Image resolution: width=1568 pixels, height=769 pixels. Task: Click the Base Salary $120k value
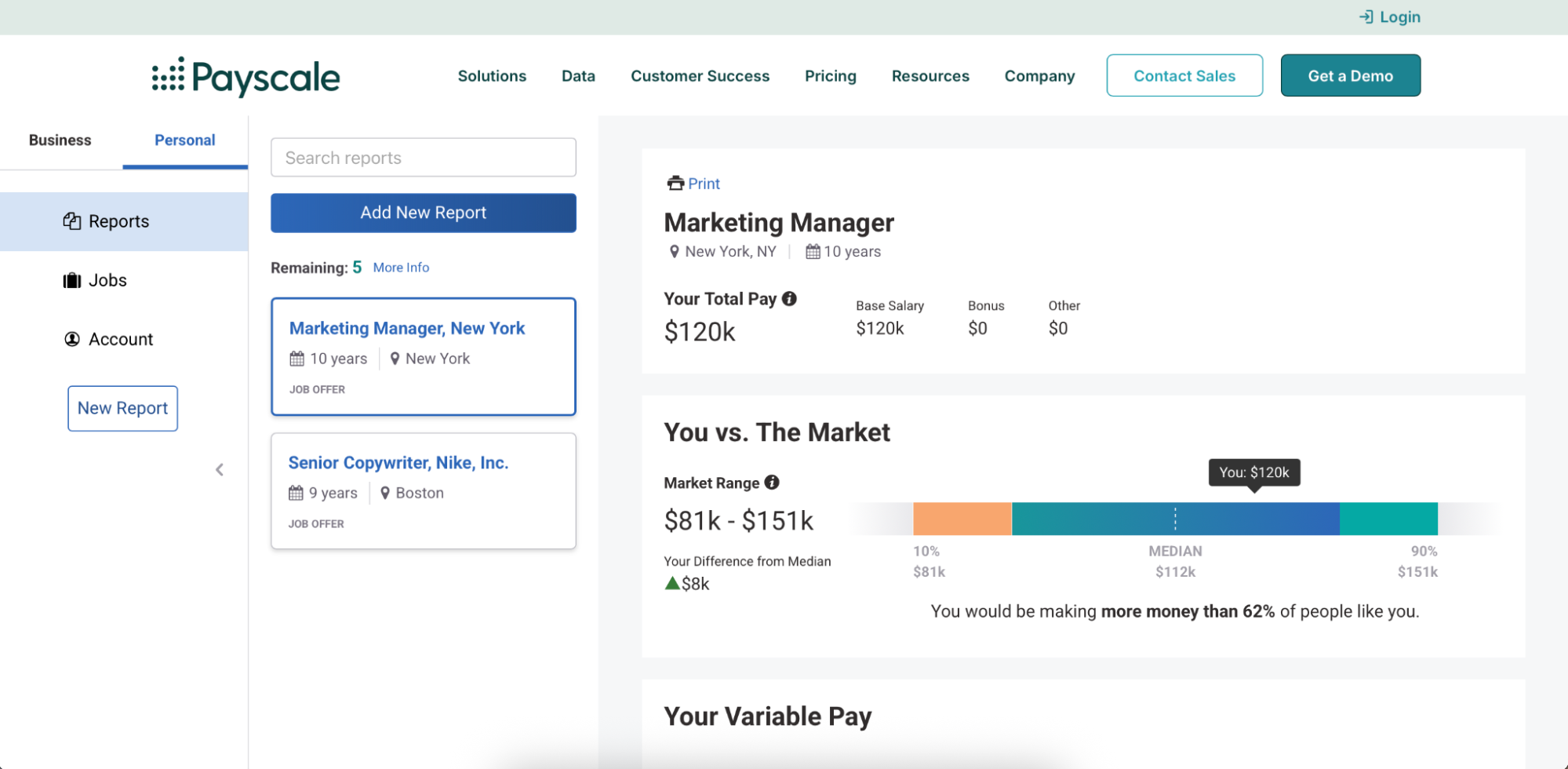880,329
